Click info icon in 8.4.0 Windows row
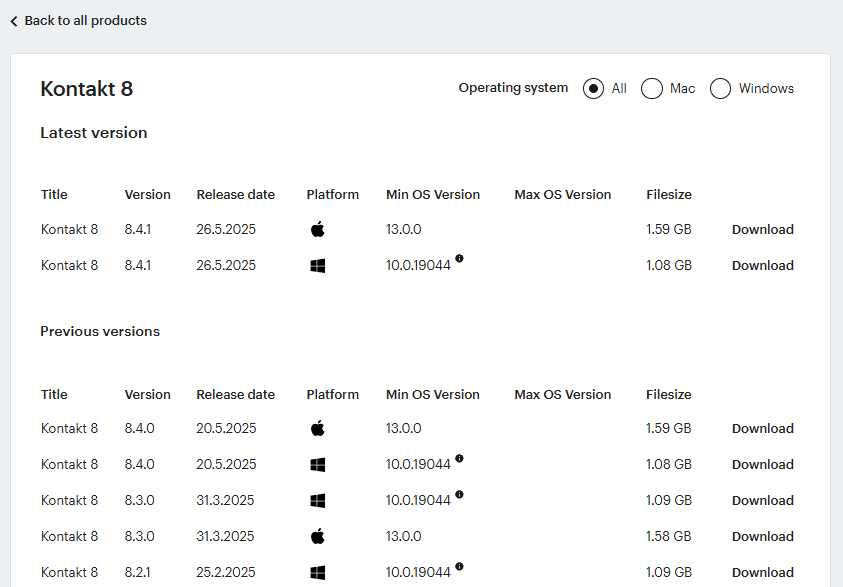The width and height of the screenshot is (843, 587). point(459,458)
